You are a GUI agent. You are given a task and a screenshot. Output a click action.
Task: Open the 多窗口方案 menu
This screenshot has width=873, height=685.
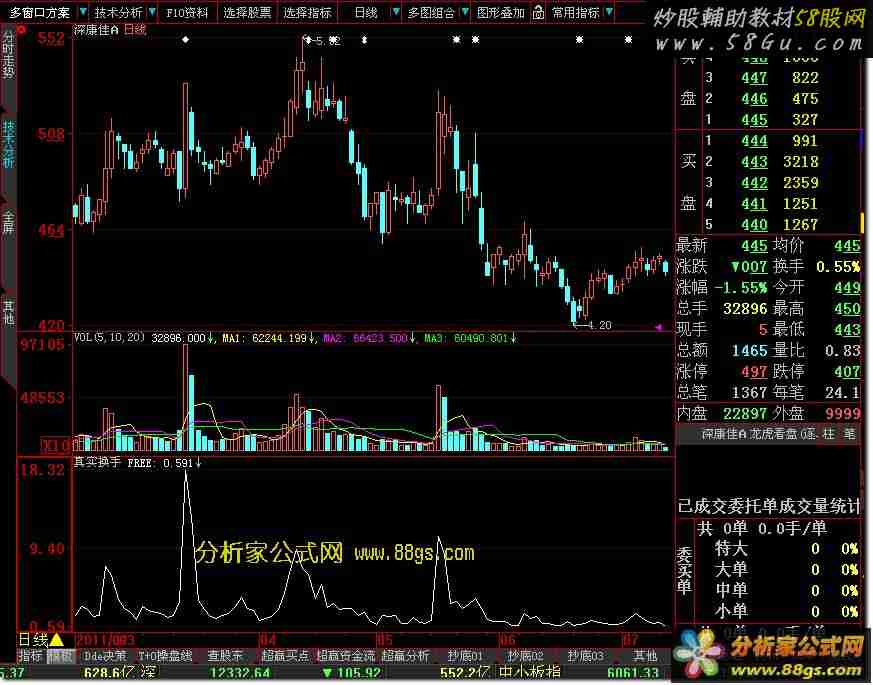tap(40, 12)
